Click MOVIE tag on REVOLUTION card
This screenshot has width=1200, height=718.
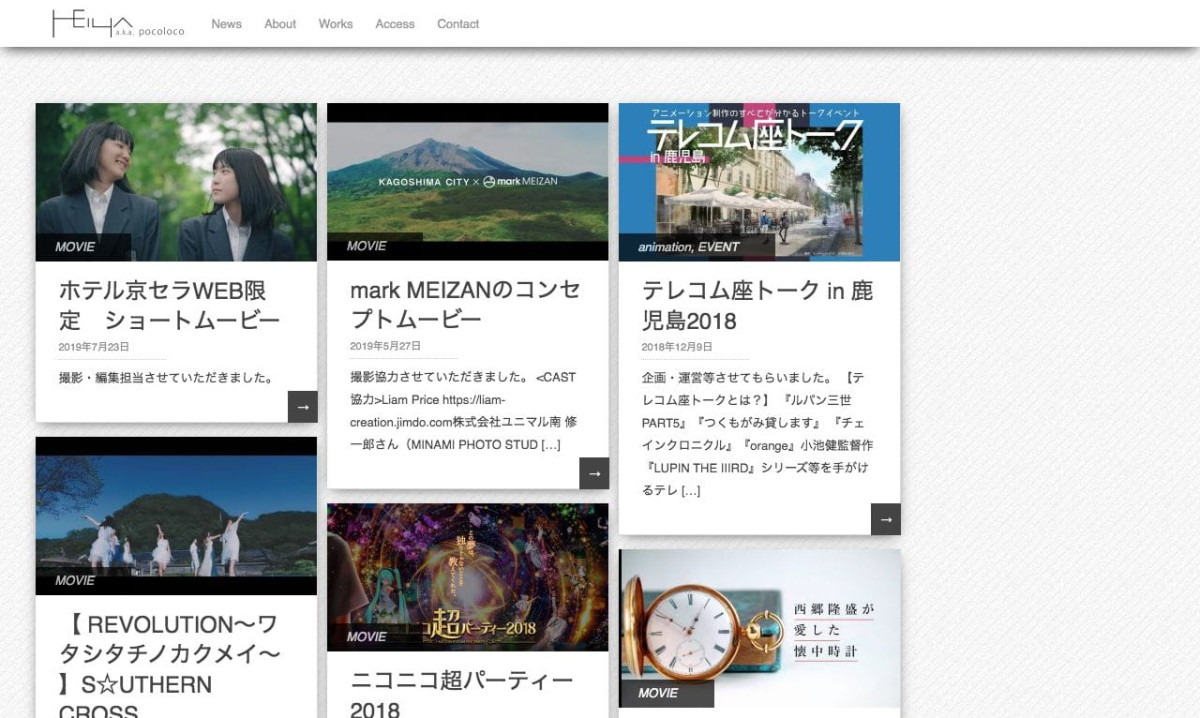[x=76, y=581]
